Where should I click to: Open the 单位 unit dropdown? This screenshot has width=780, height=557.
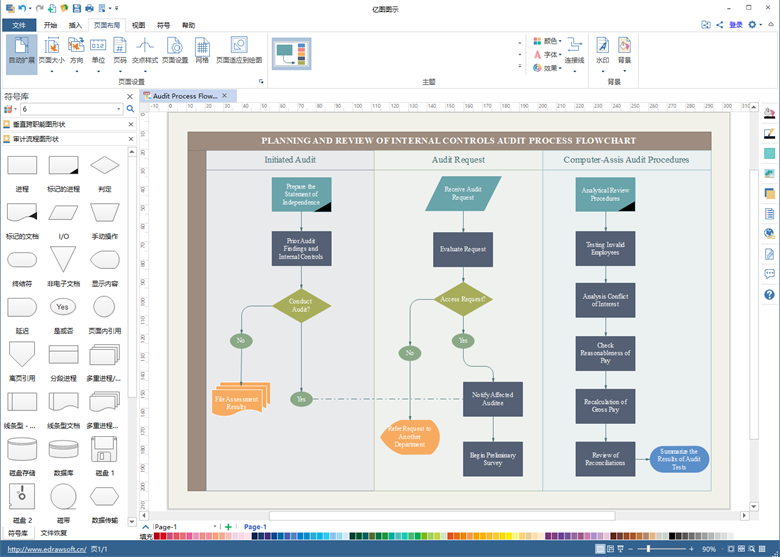[98, 54]
